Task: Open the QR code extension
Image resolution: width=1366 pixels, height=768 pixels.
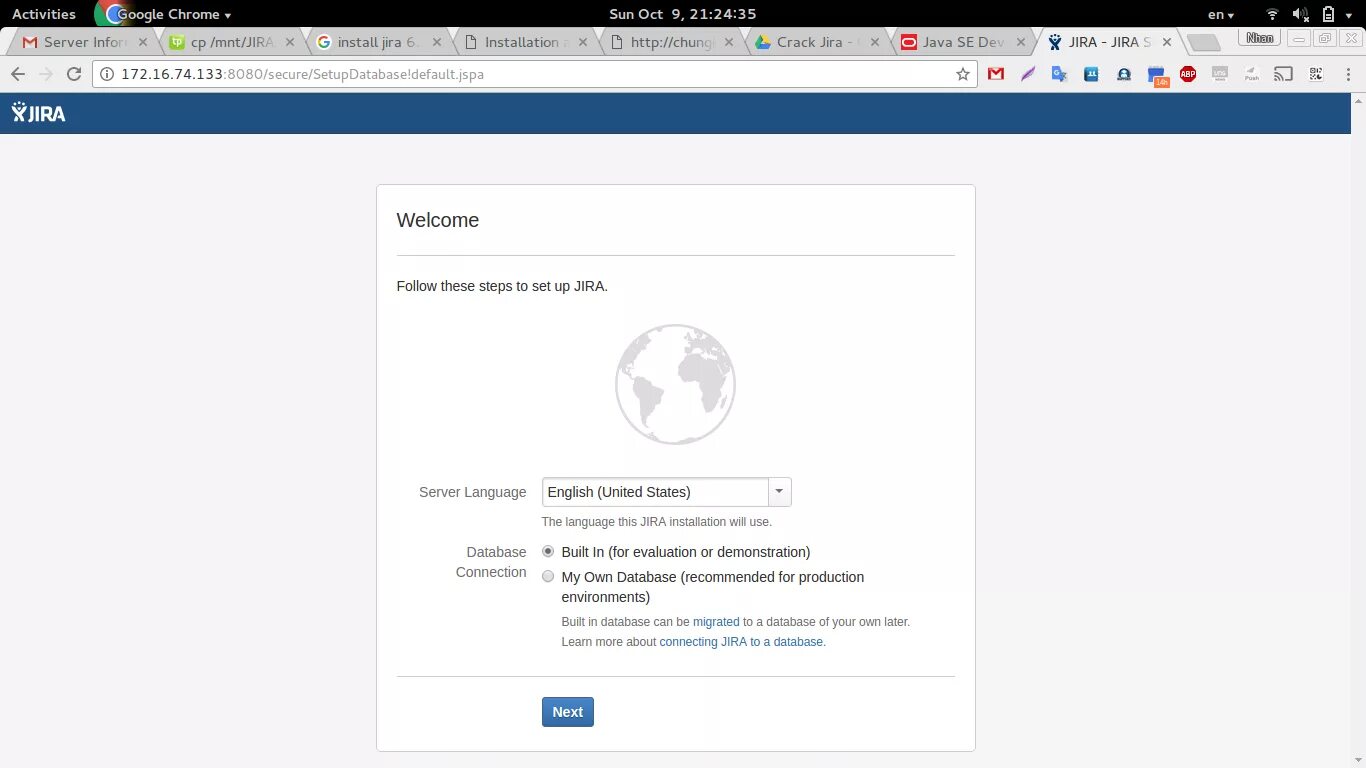Action: pos(1315,74)
